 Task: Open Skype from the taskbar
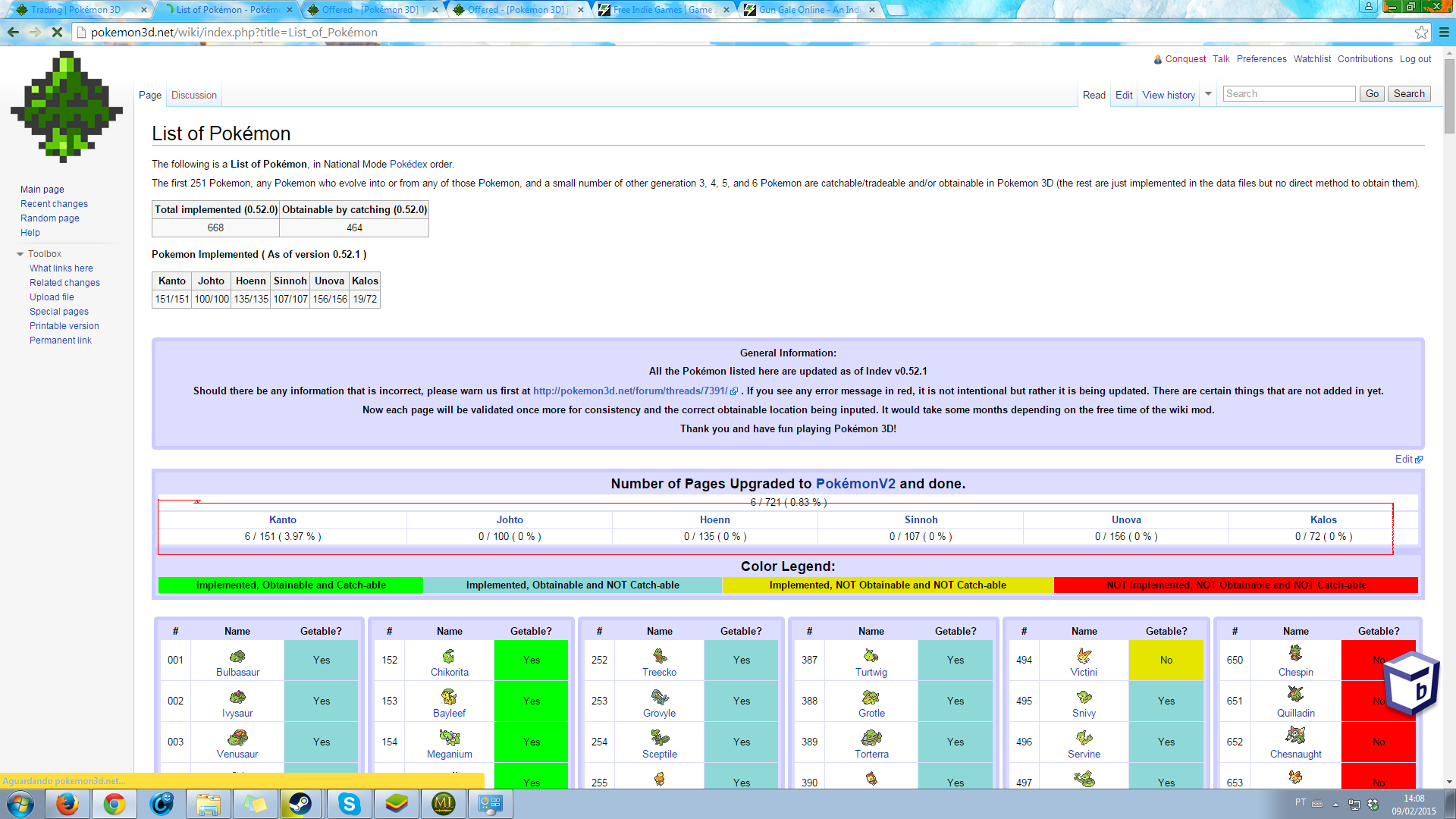[x=349, y=804]
